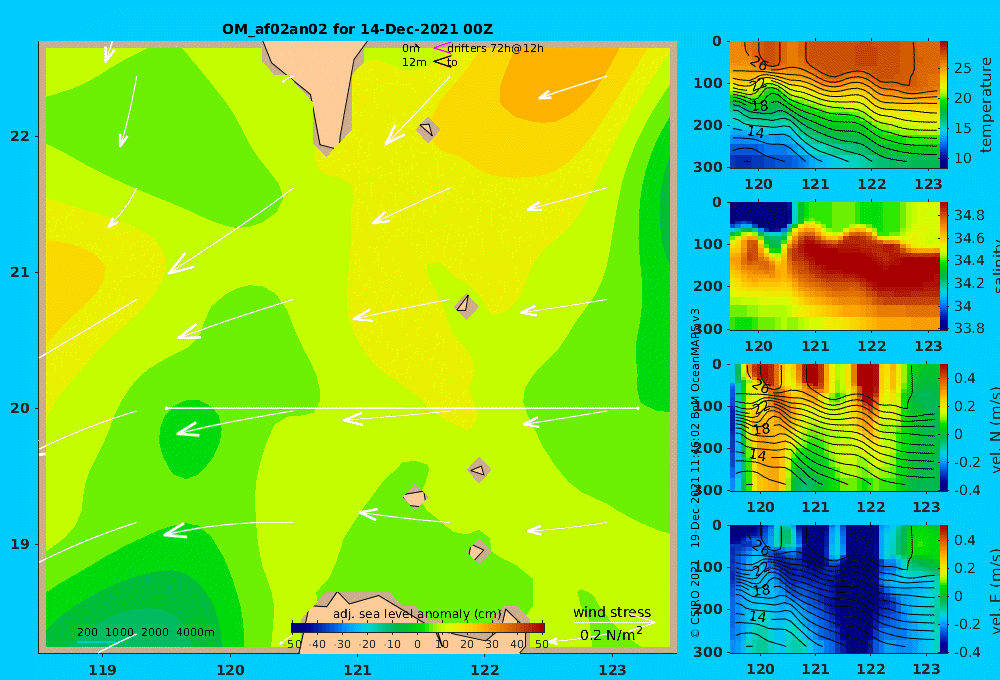Viewport: 1000px width, 680px height.
Task: Click longitude label 121 under temperature panel
Action: [x=815, y=184]
